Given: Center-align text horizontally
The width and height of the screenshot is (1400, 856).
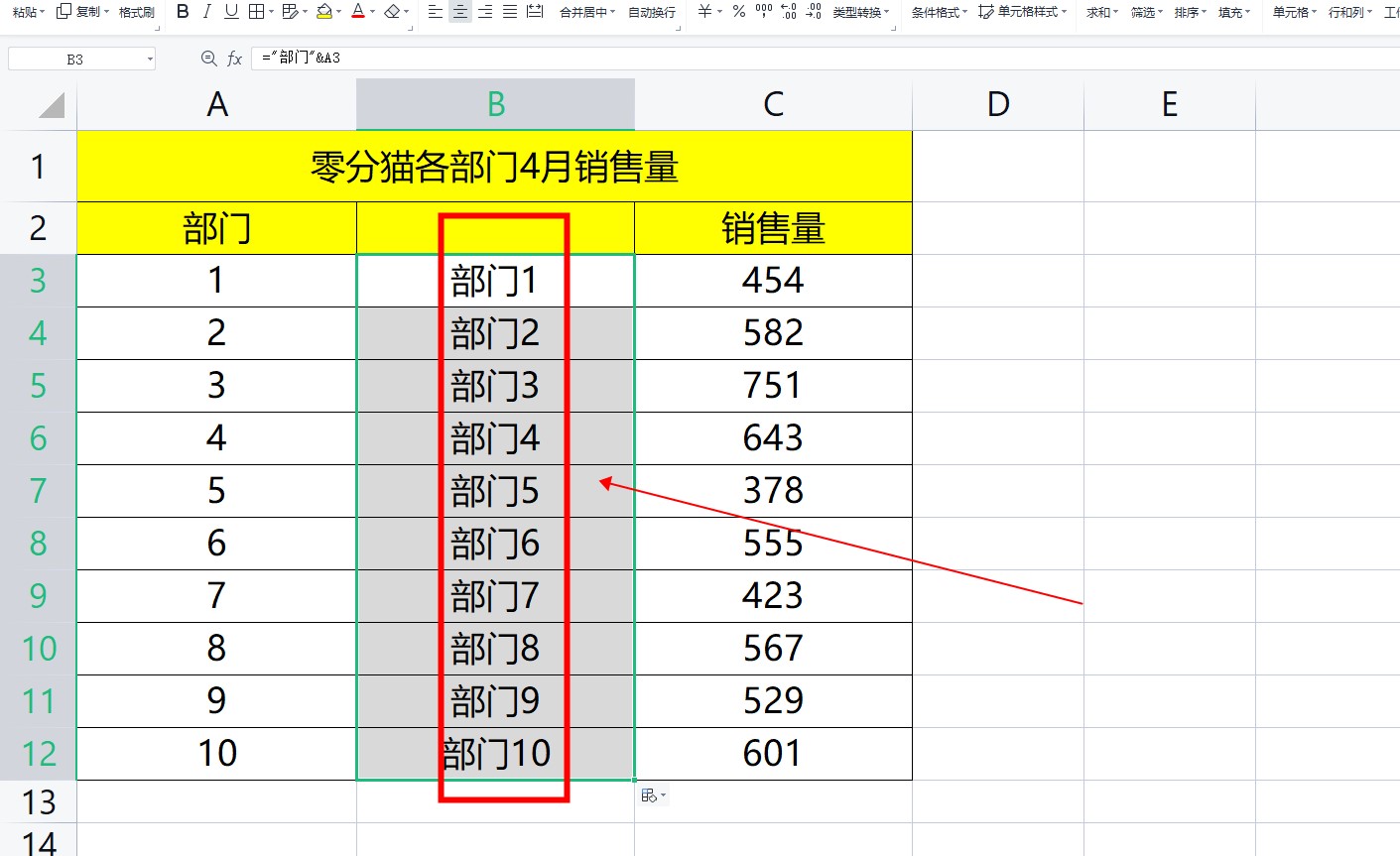Looking at the screenshot, I should coord(460,12).
